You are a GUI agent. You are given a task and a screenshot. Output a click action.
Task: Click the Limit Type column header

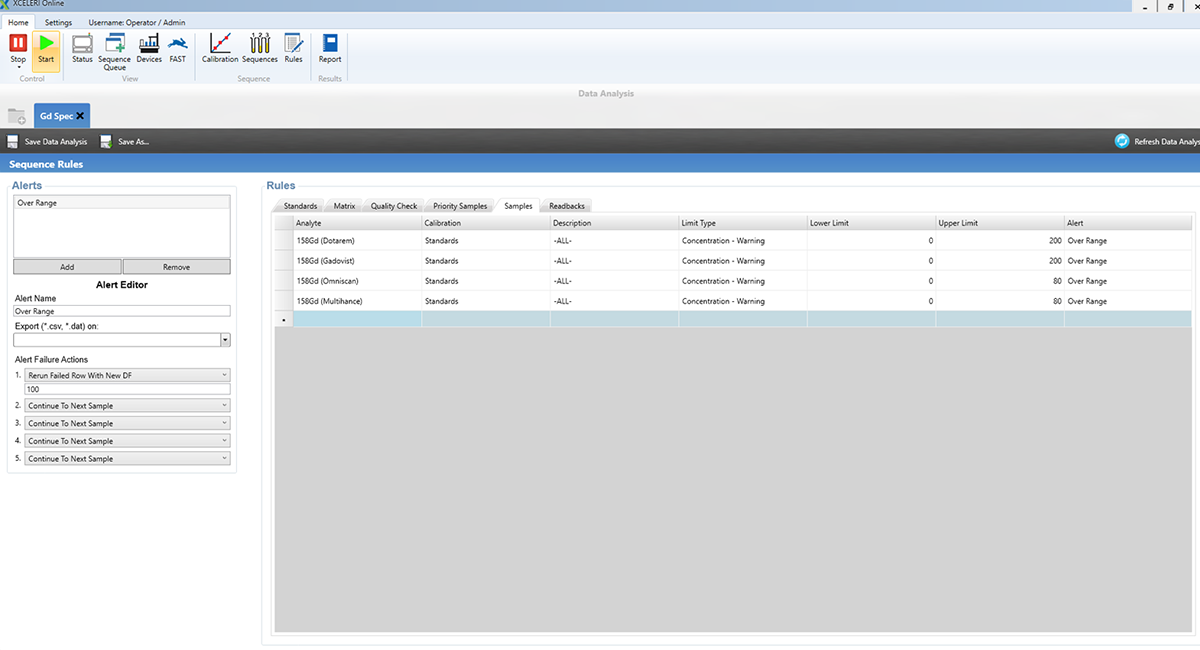(742, 223)
